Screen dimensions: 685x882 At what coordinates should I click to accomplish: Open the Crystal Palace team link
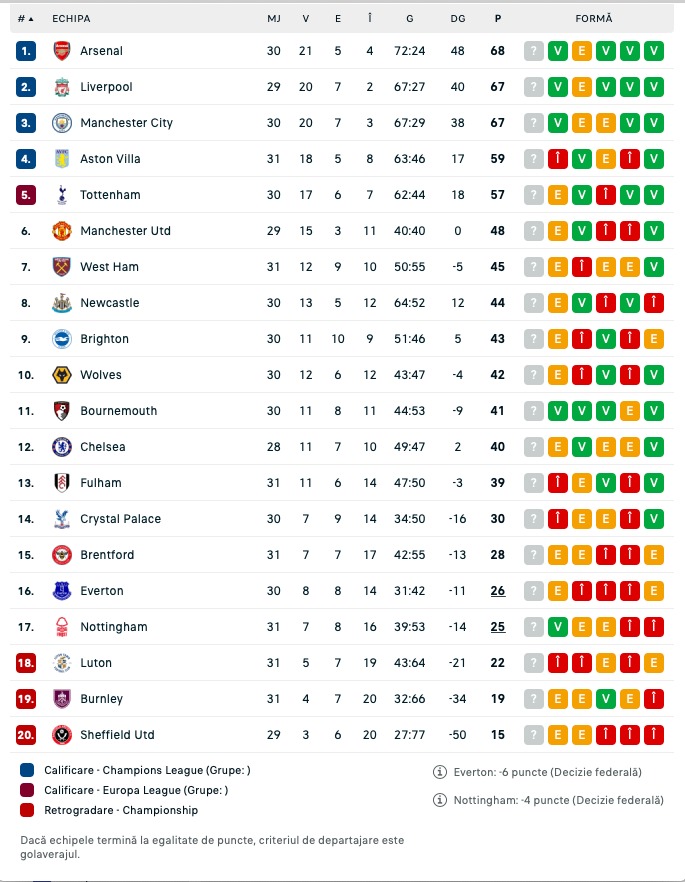point(120,519)
